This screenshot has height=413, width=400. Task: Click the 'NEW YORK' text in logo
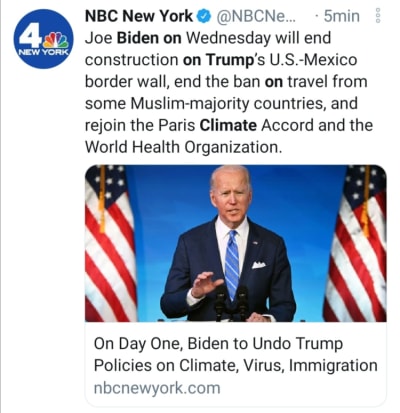[x=43, y=52]
